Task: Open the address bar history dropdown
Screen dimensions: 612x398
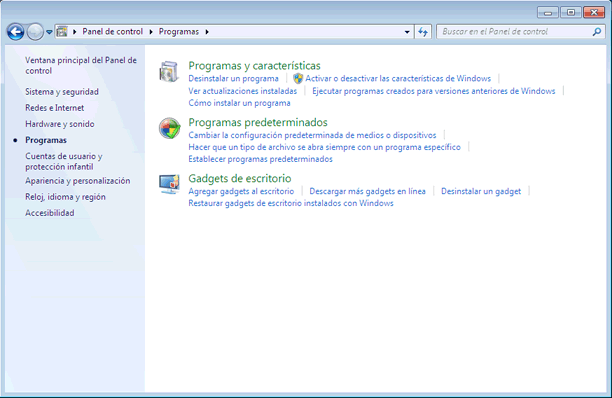Action: click(x=407, y=32)
